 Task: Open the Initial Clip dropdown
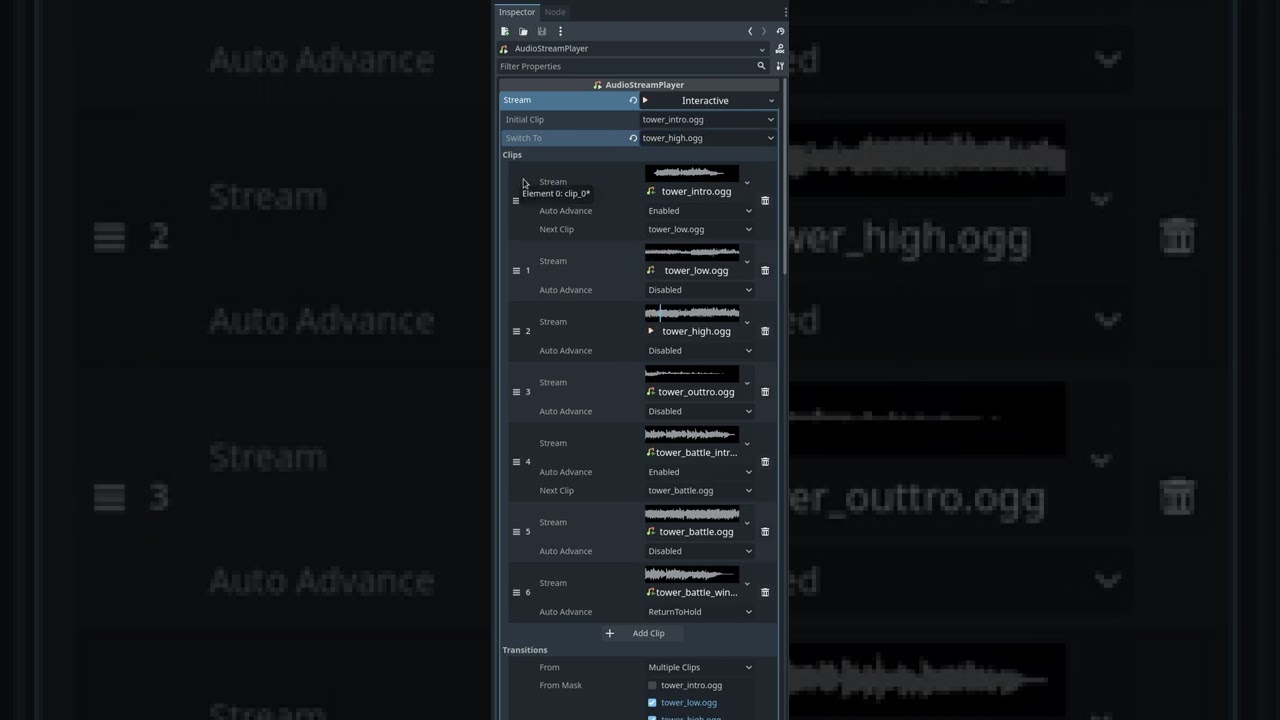tap(708, 119)
